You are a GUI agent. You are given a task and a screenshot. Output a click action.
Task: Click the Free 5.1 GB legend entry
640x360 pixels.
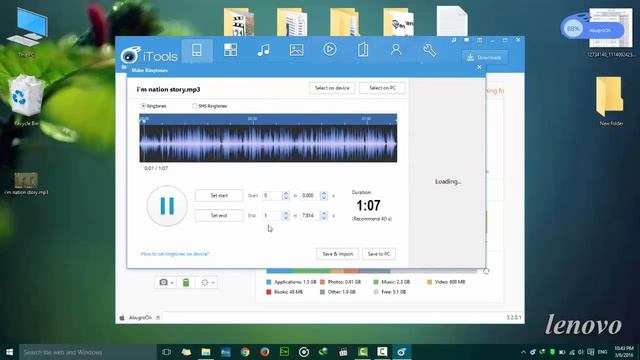click(390, 292)
